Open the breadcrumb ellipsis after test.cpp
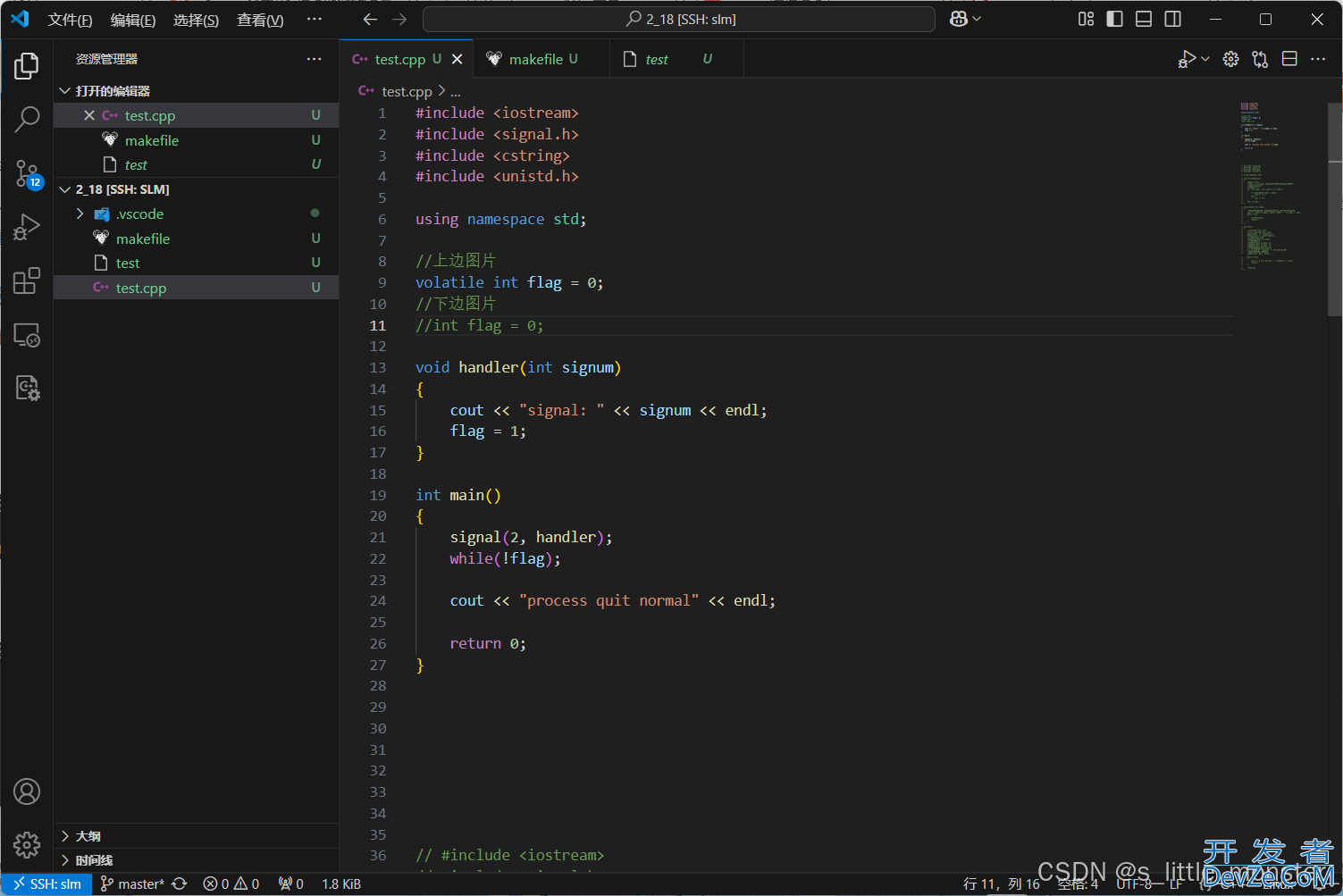The height and width of the screenshot is (896, 1343). pyautogui.click(x=456, y=92)
